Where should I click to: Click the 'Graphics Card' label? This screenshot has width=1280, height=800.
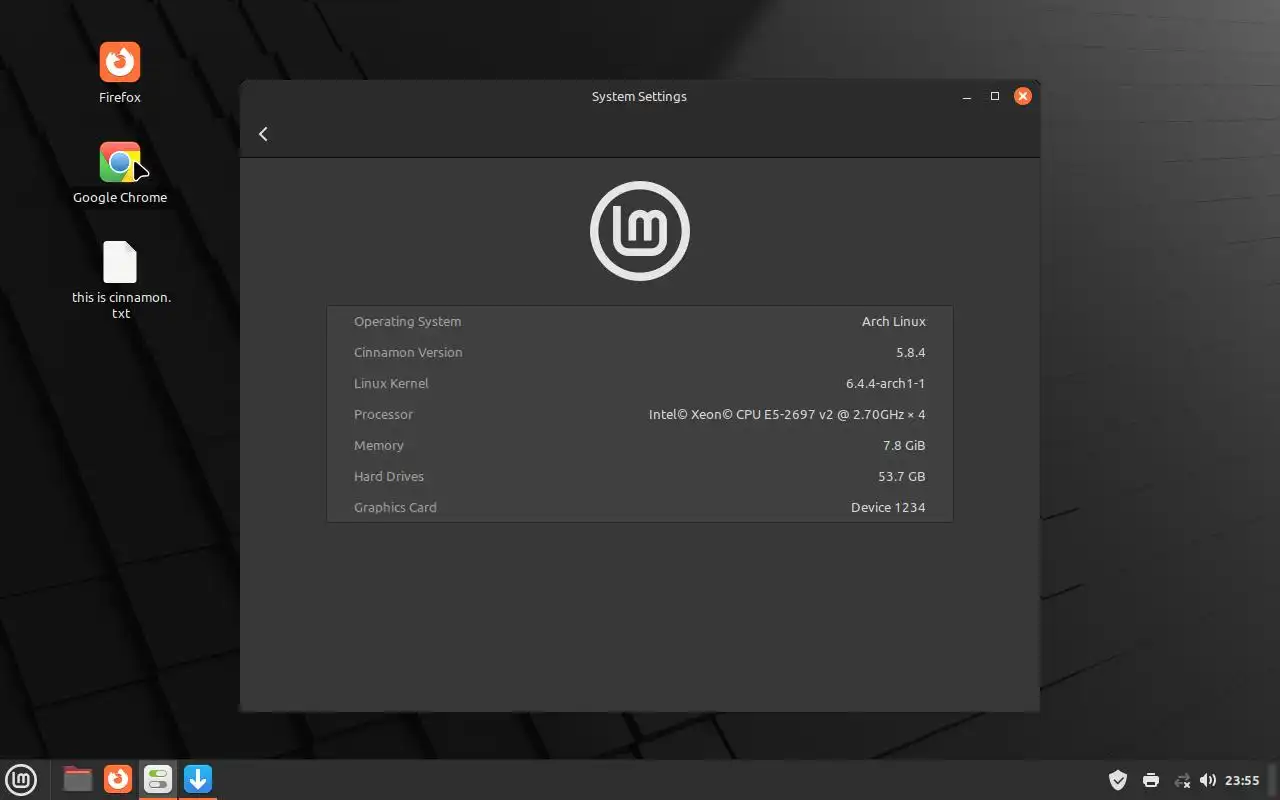pyautogui.click(x=395, y=508)
